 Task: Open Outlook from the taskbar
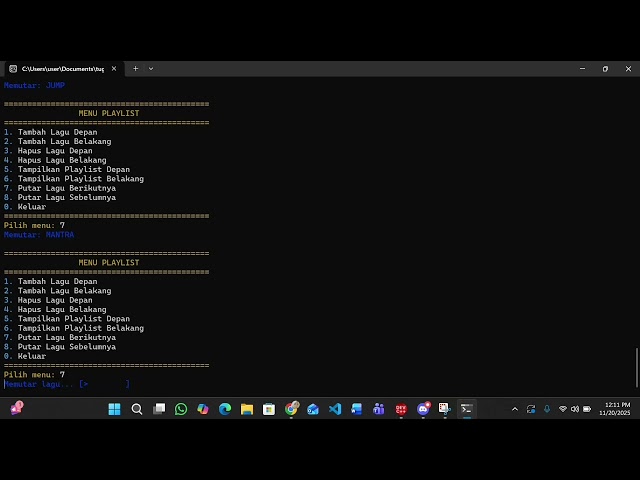click(313, 409)
